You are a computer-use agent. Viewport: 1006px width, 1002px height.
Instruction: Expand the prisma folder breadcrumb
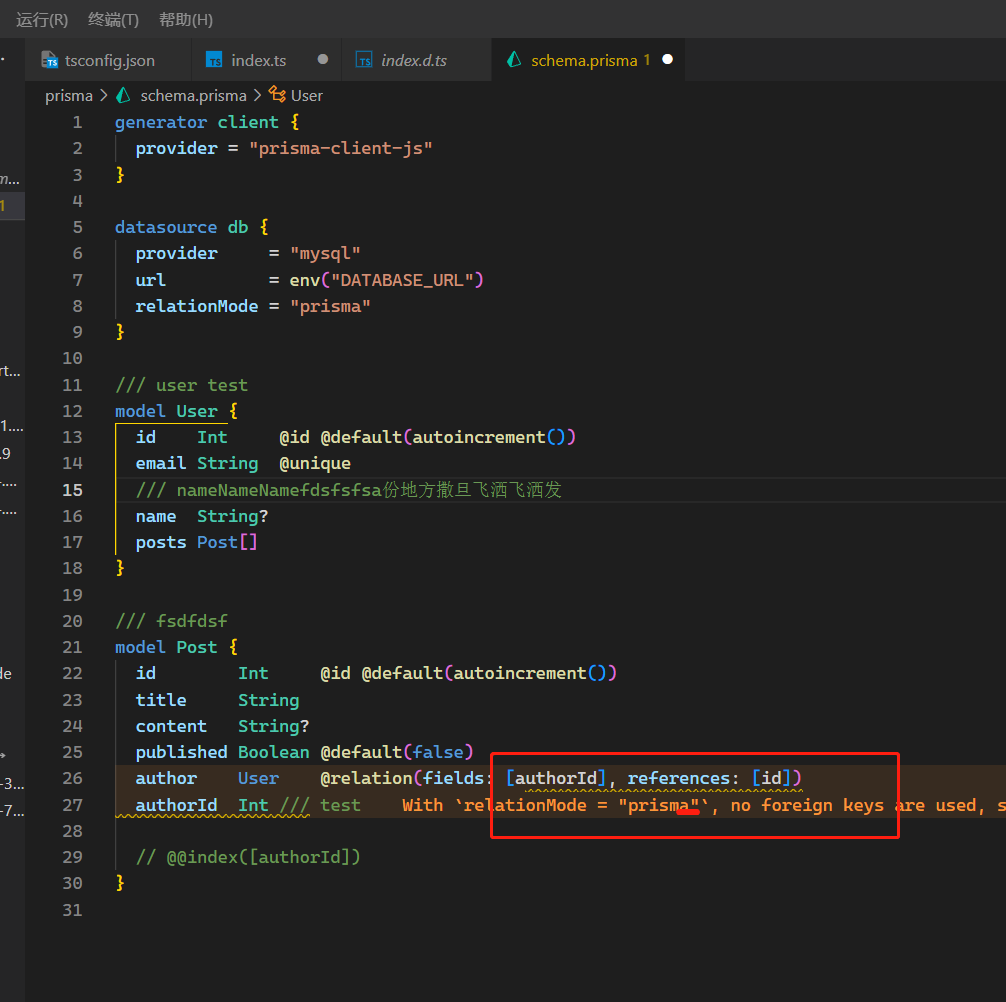68,95
